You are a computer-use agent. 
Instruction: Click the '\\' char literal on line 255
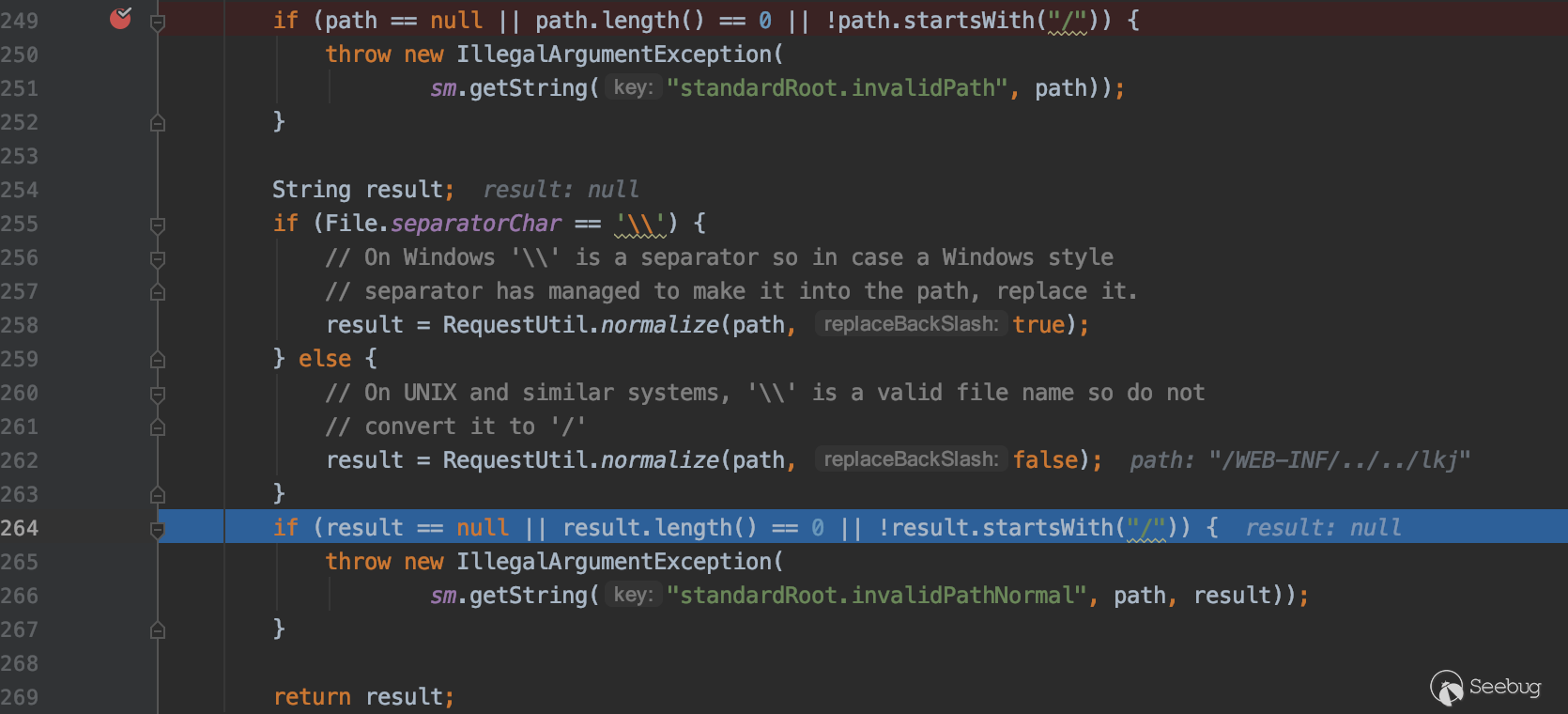[x=640, y=224]
